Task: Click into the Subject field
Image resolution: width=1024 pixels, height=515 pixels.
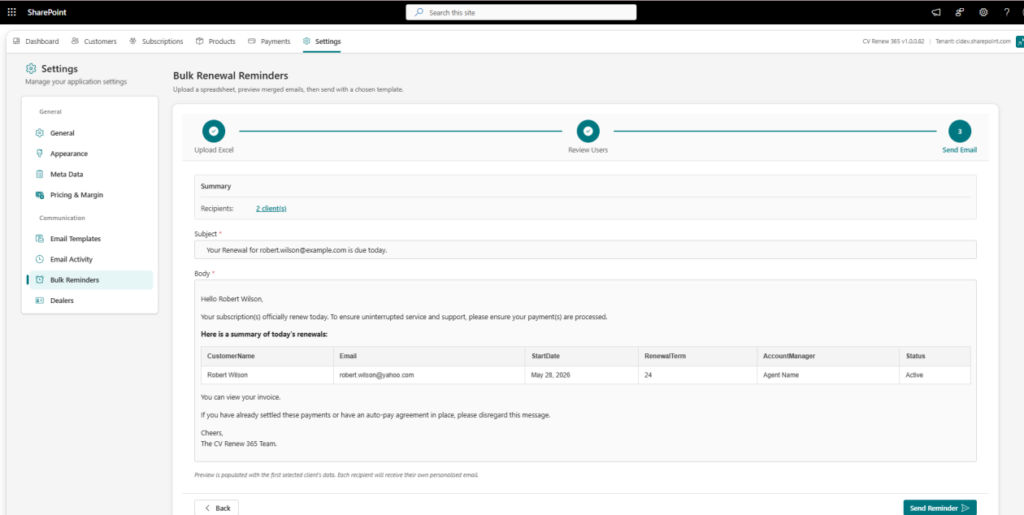Action: pyautogui.click(x=585, y=250)
